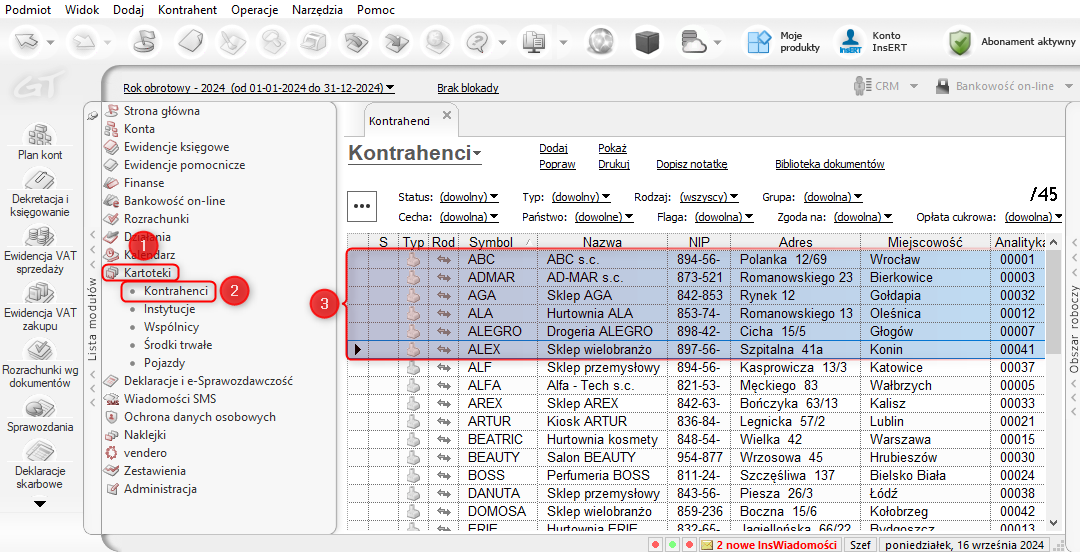The image size is (1080, 552).
Task: Expand the Status filter dropdown
Action: (468, 197)
